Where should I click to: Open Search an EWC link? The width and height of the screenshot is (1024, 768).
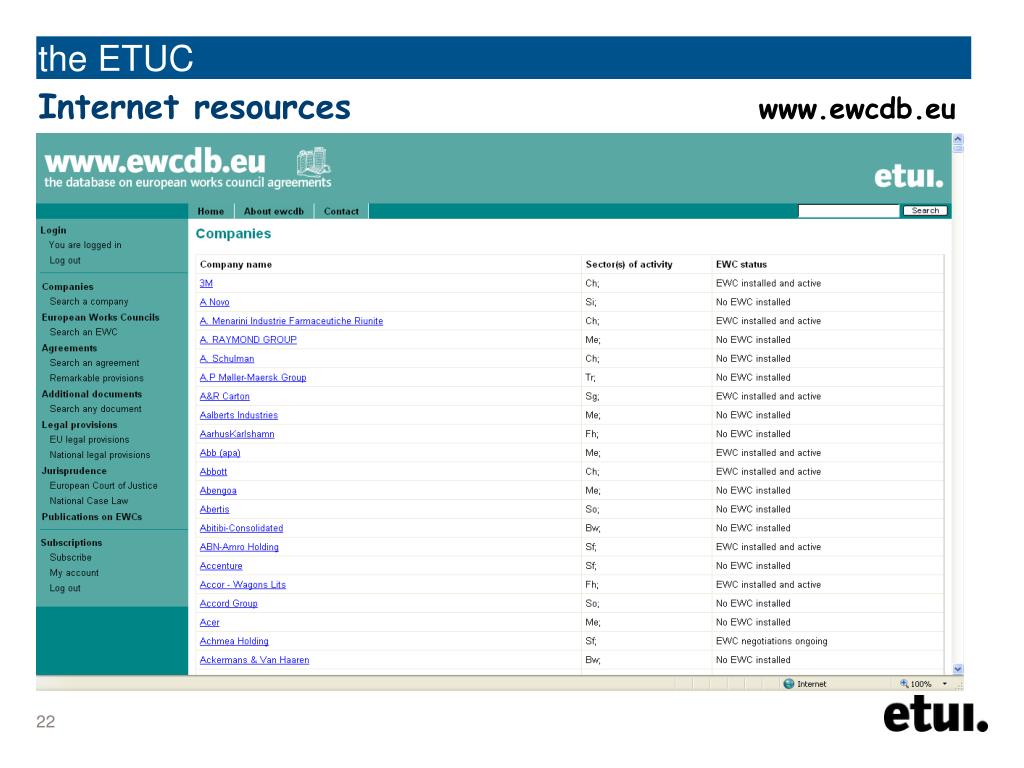84,332
